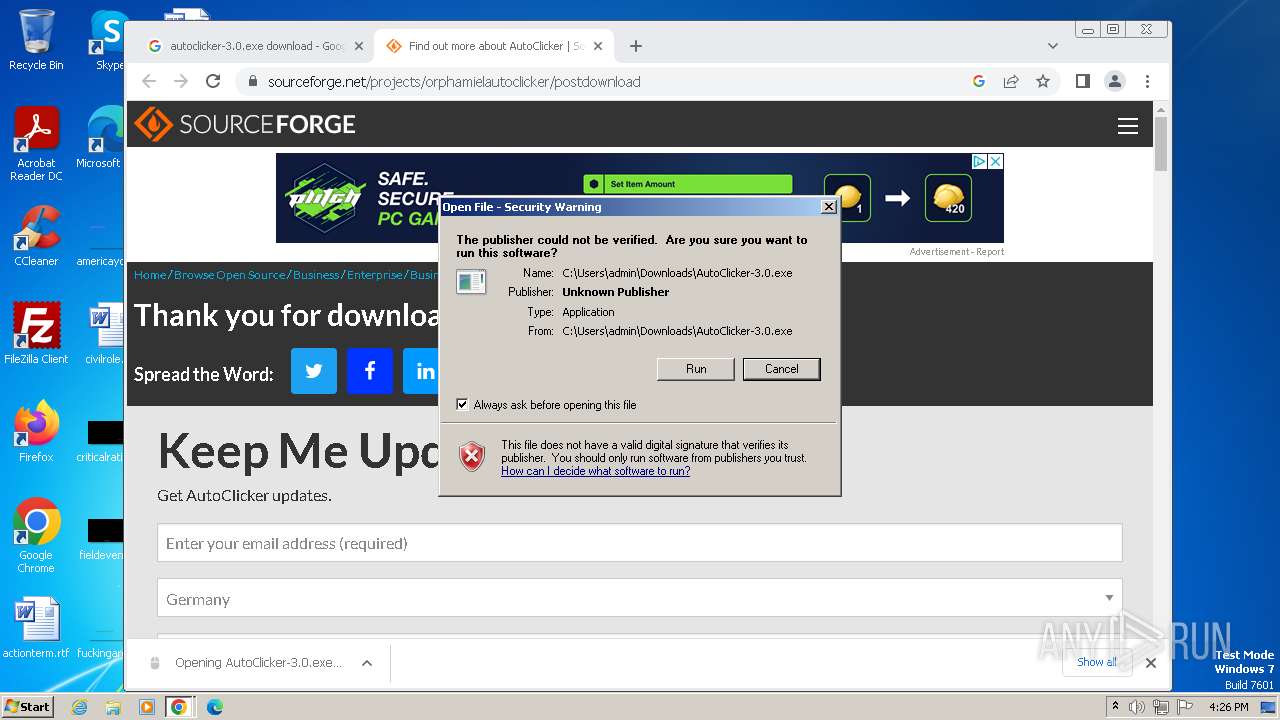Go back in Chrome

click(149, 81)
